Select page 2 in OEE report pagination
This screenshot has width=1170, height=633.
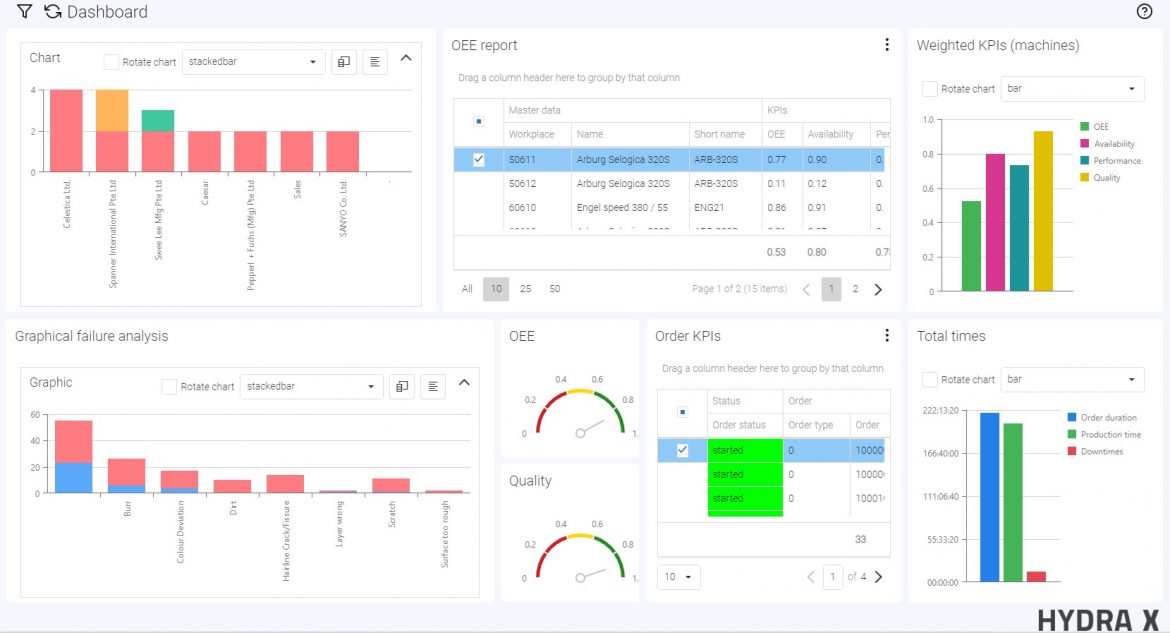coord(858,289)
